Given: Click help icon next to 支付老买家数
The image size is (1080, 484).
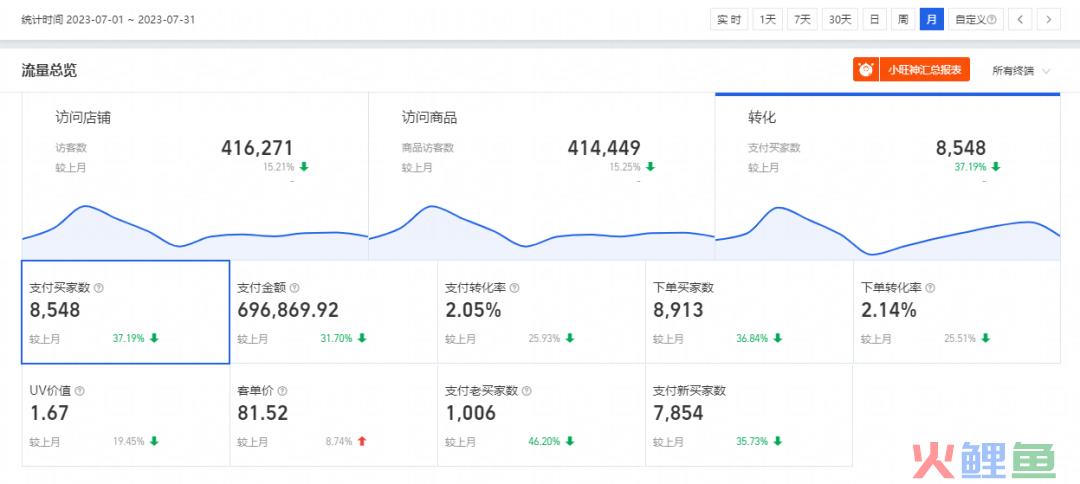Looking at the screenshot, I should click(527, 391).
